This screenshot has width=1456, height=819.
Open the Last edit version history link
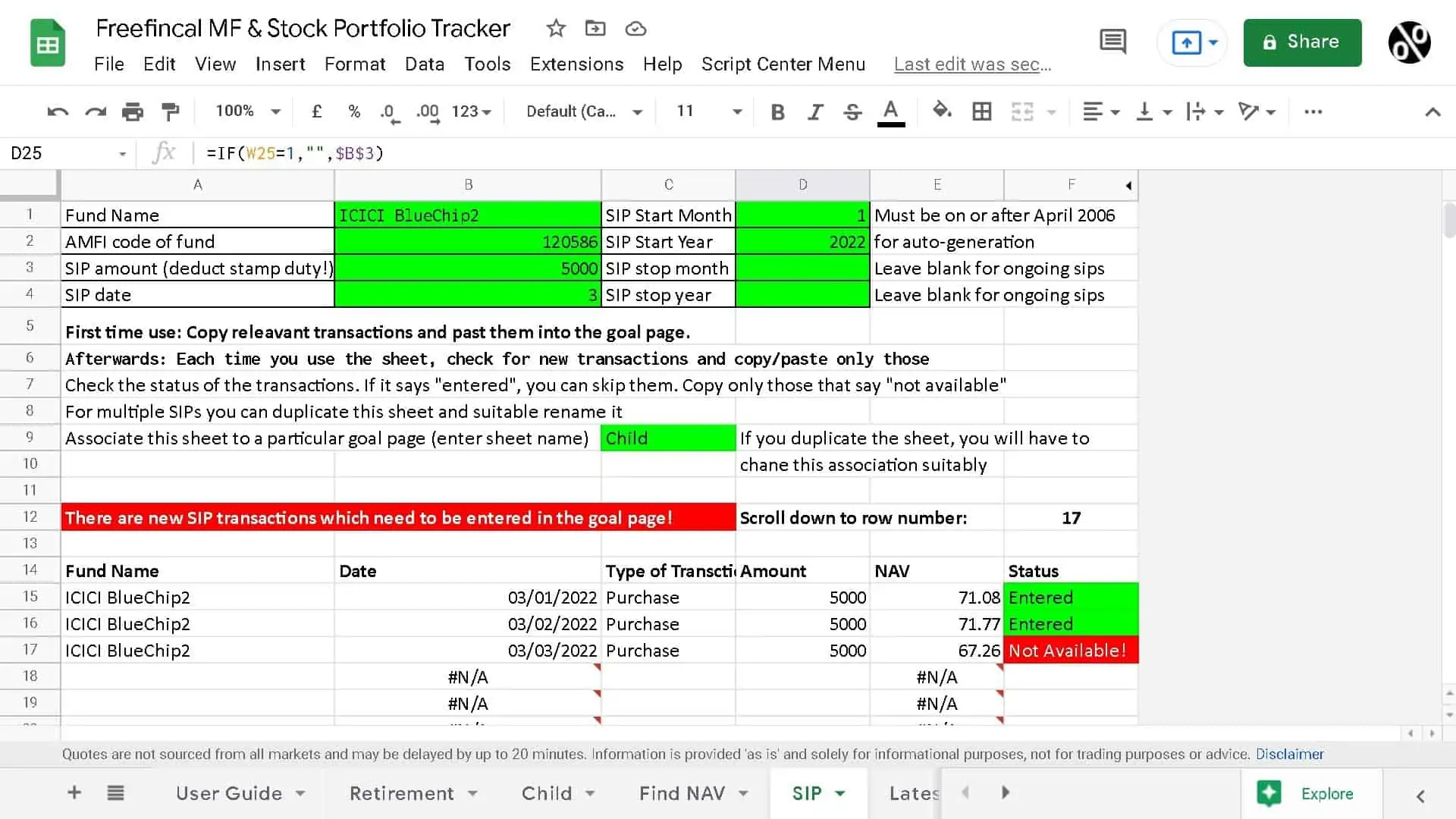point(972,64)
